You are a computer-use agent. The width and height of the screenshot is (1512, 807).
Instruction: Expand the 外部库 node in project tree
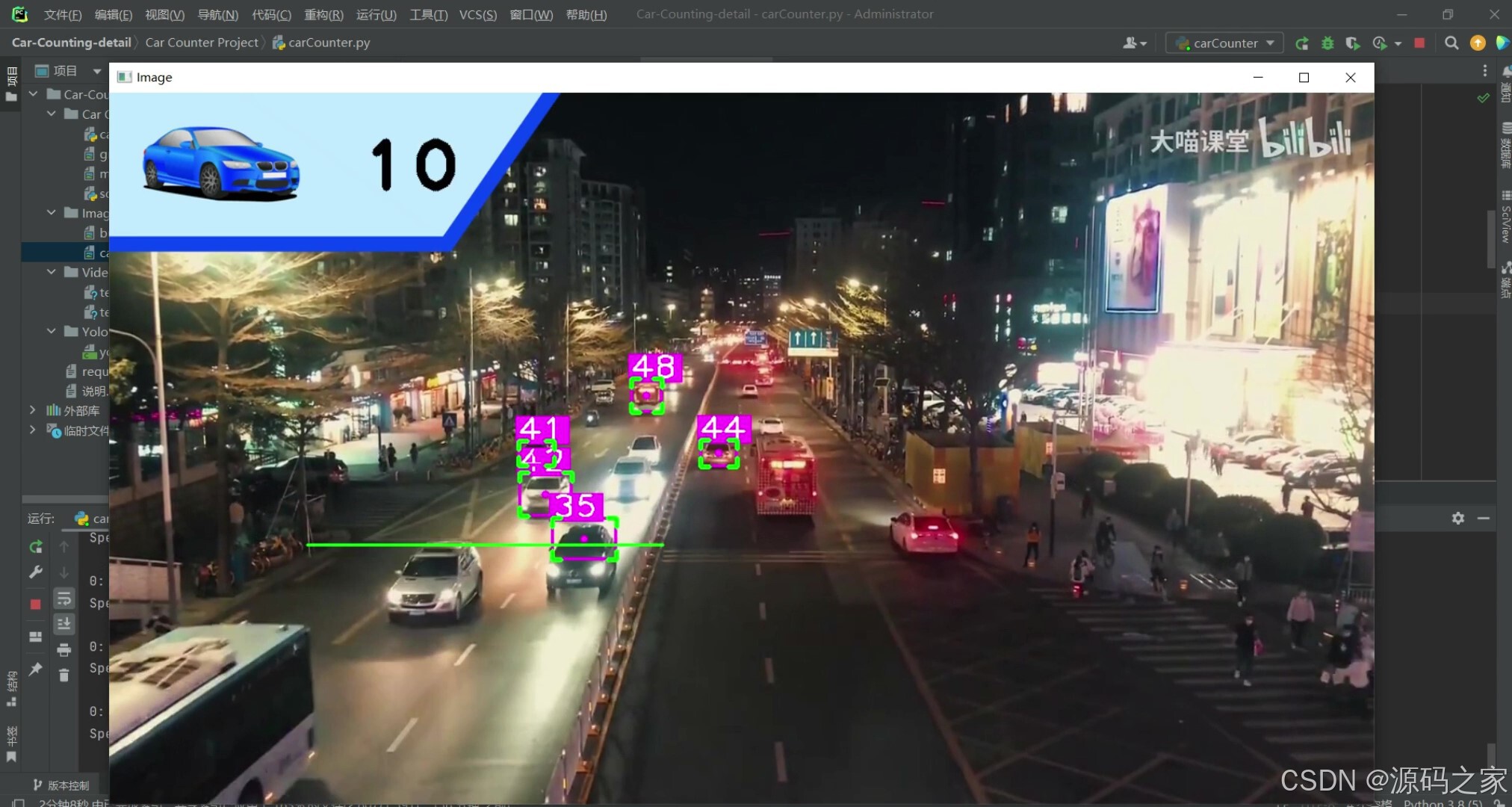click(x=32, y=410)
